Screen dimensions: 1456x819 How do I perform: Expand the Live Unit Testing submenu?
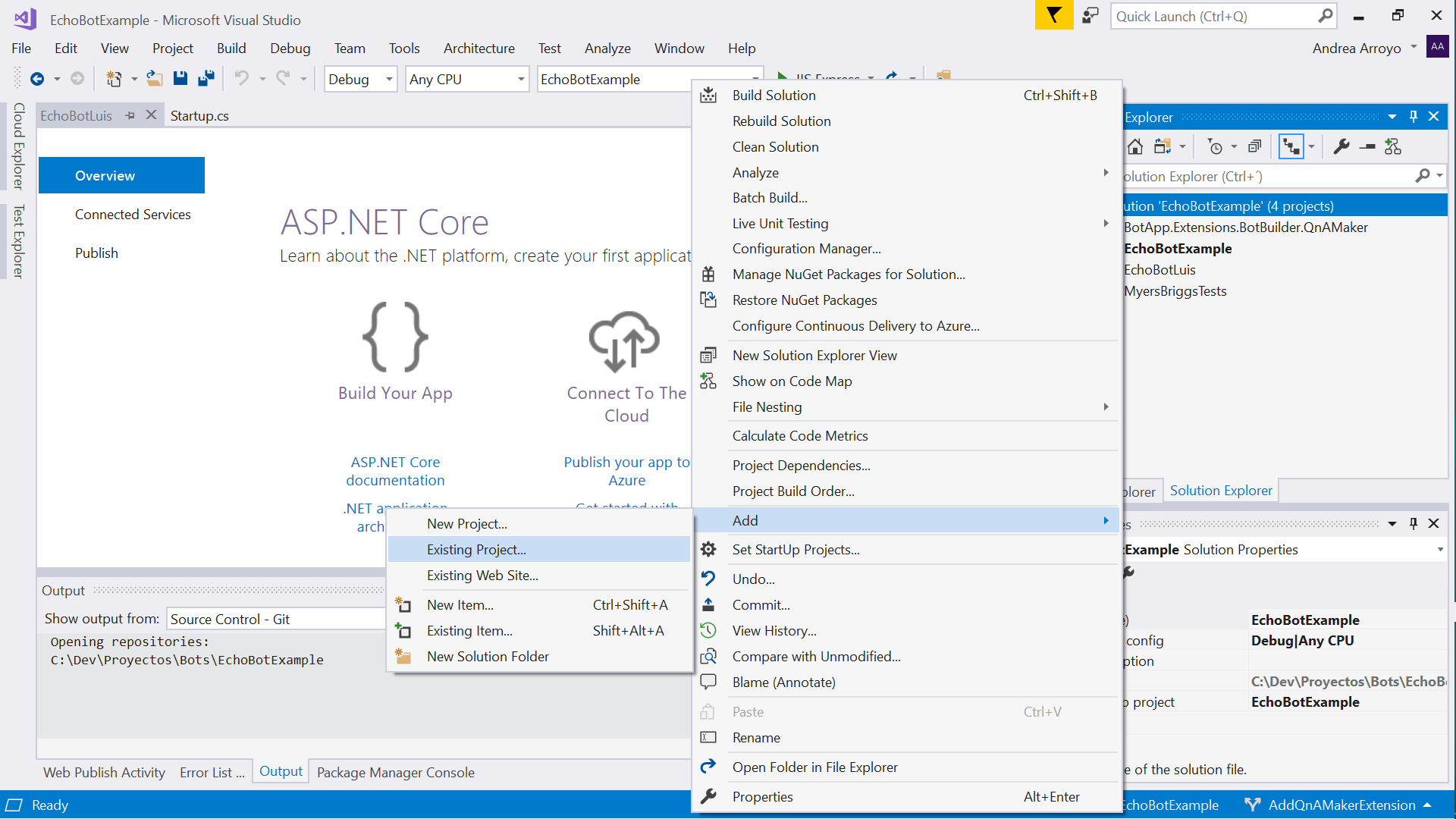pyautogui.click(x=906, y=224)
